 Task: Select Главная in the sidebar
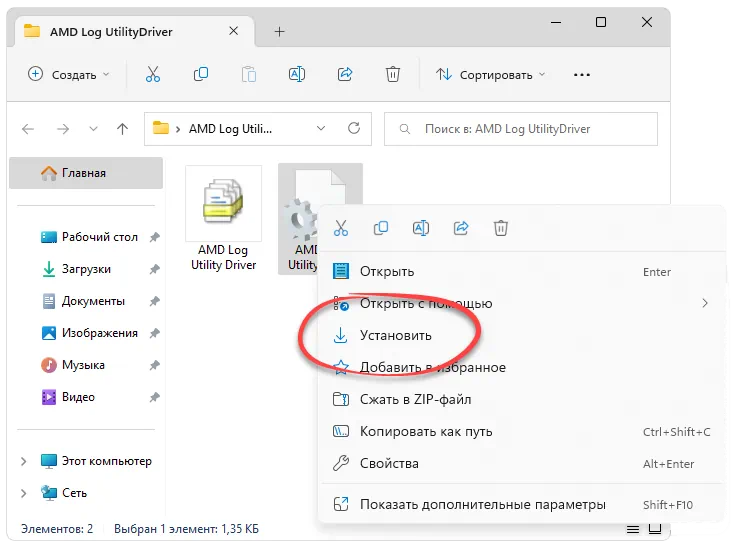(86, 173)
